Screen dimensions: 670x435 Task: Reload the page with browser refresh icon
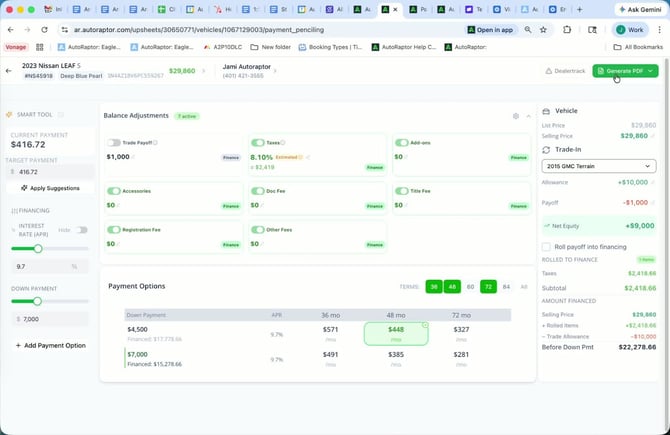coord(46,30)
